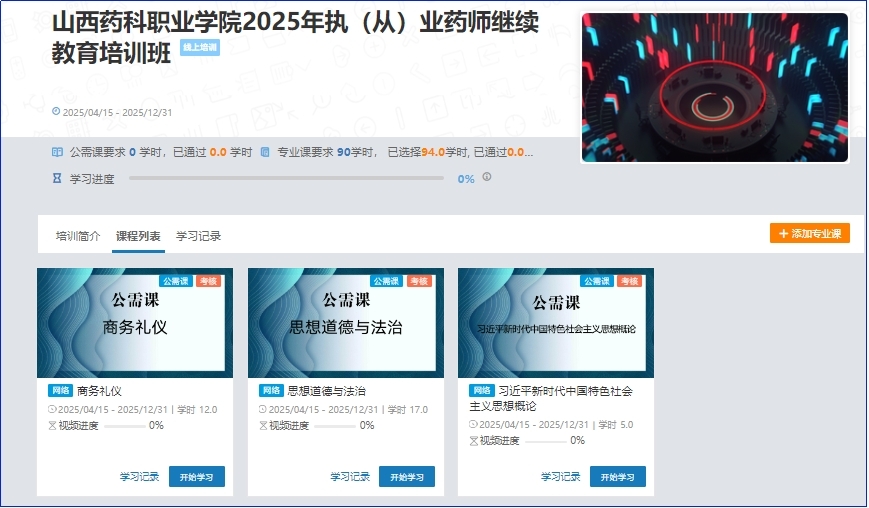The height and width of the screenshot is (508, 869).
Task: Open 学习记录 link for 习近平新时代 course
Action: (560, 477)
